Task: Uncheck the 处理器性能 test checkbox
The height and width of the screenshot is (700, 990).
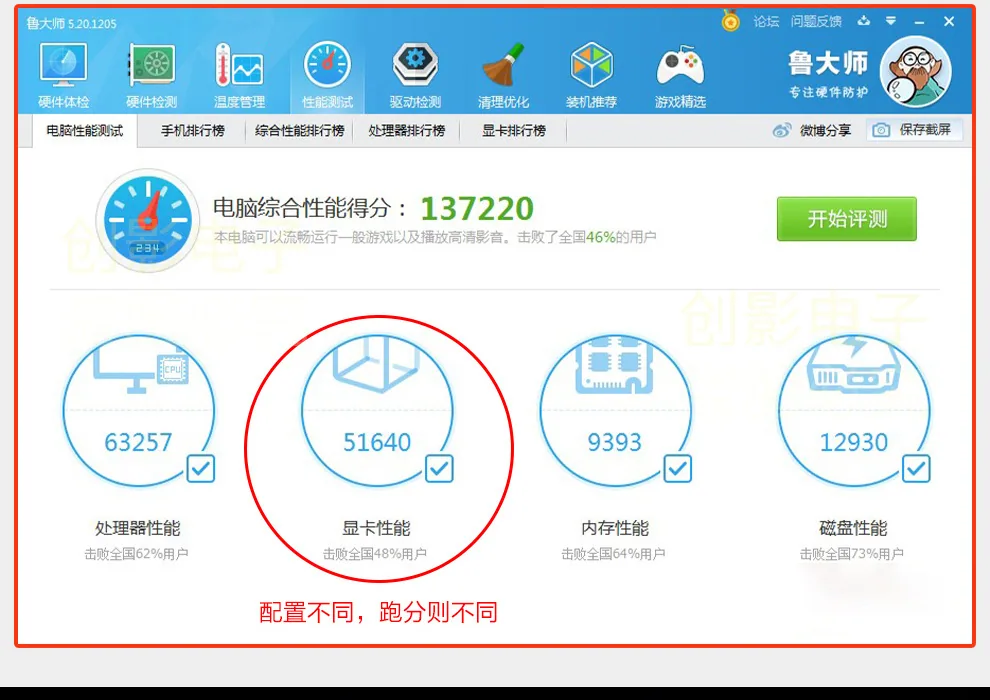Action: [201, 469]
